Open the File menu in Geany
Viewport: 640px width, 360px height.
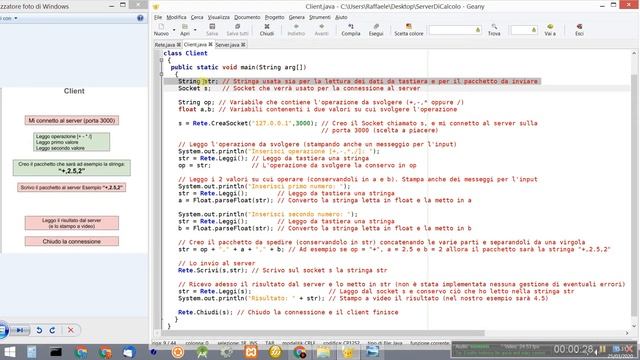[x=158, y=17]
